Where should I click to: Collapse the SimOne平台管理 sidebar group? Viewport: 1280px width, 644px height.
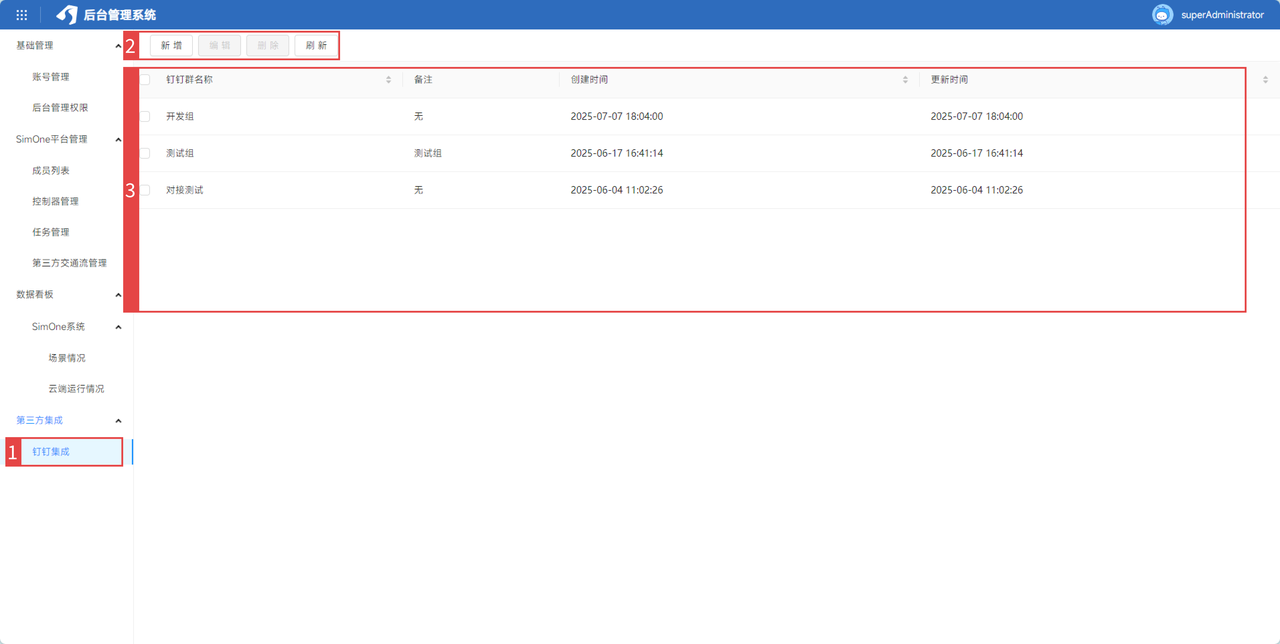pyautogui.click(x=118, y=140)
